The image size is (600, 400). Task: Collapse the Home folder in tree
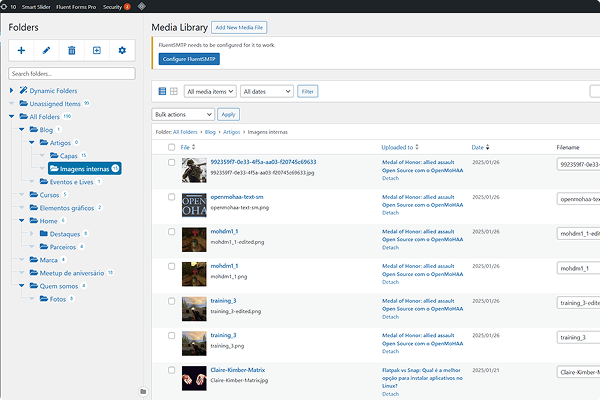(x=23, y=220)
